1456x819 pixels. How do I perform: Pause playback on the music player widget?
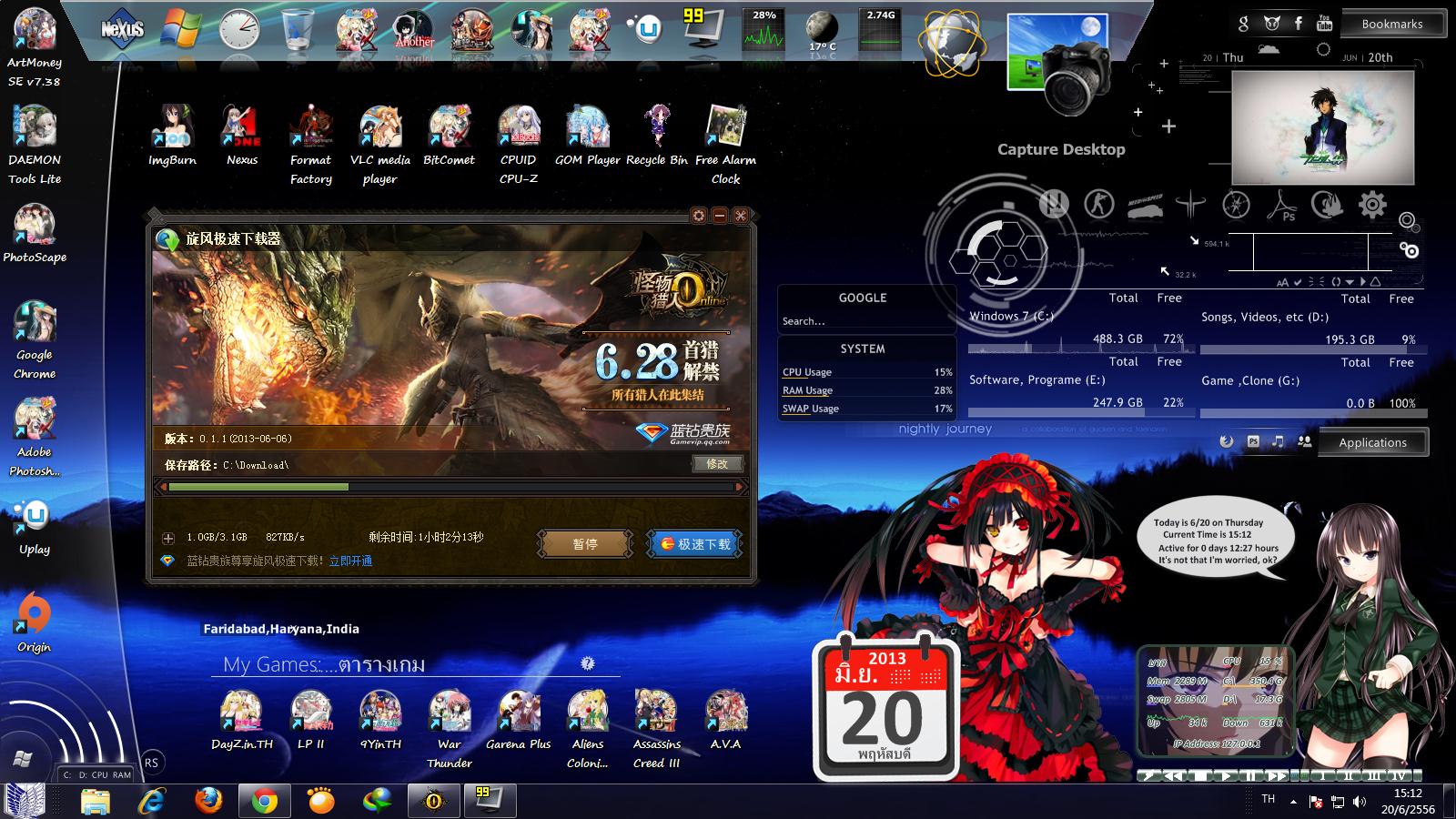pyautogui.click(x=1251, y=775)
